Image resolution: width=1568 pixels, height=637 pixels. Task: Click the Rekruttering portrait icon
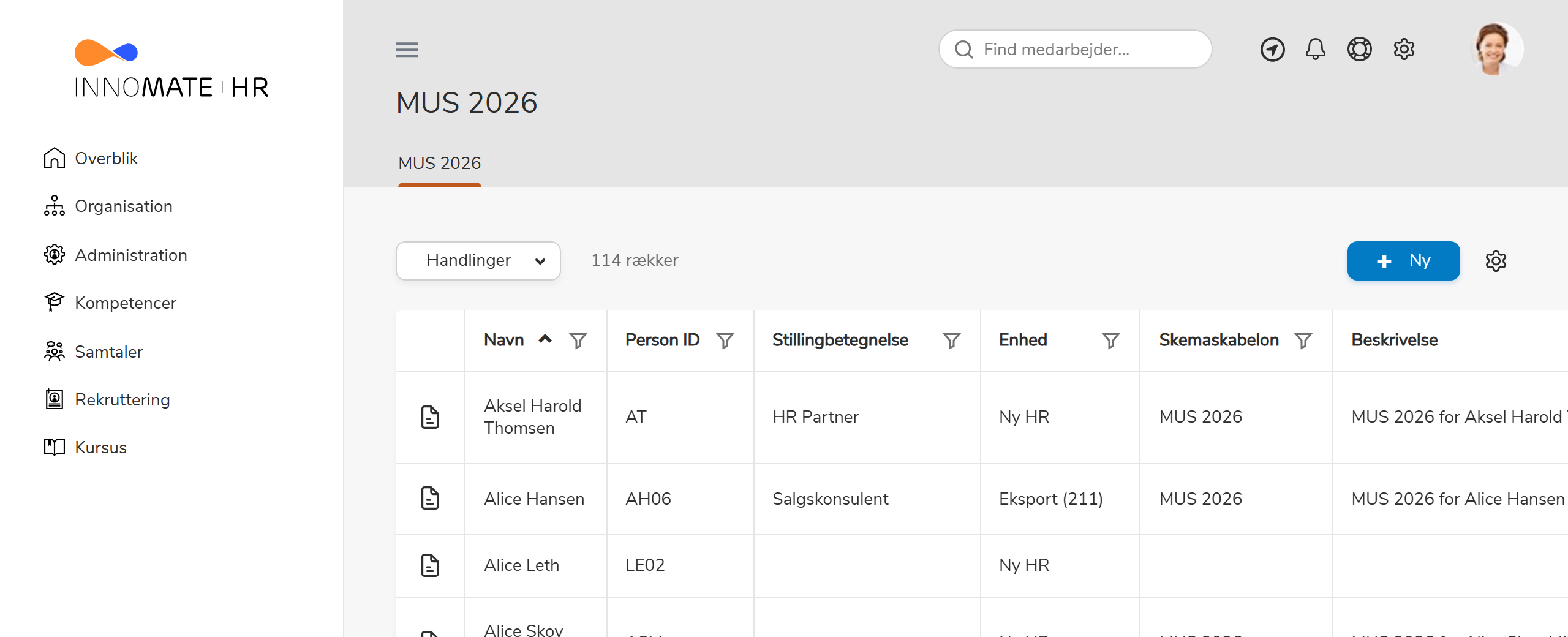tap(55, 399)
